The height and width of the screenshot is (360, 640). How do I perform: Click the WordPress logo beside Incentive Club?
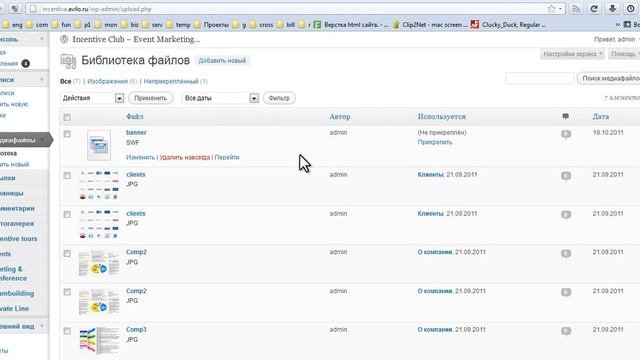pyautogui.click(x=64, y=39)
